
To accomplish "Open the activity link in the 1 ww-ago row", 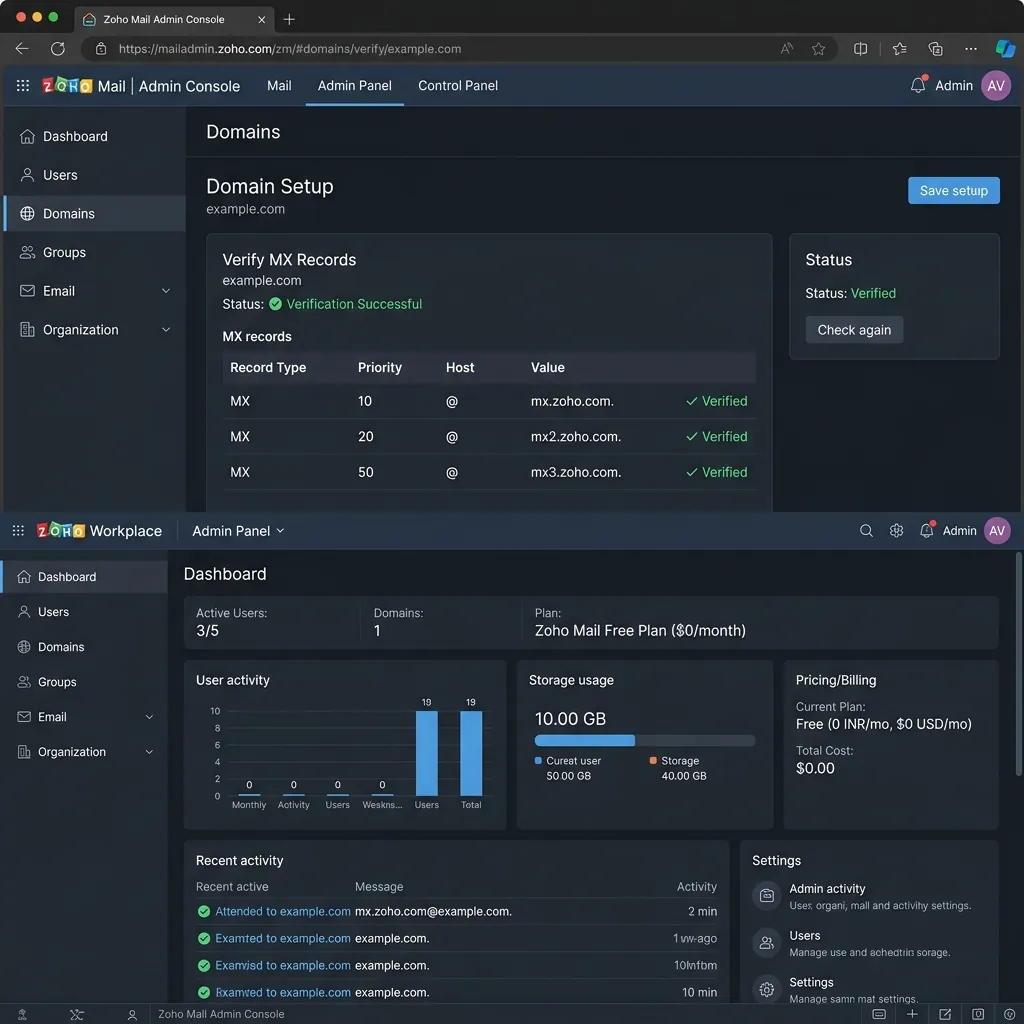I will pos(283,938).
